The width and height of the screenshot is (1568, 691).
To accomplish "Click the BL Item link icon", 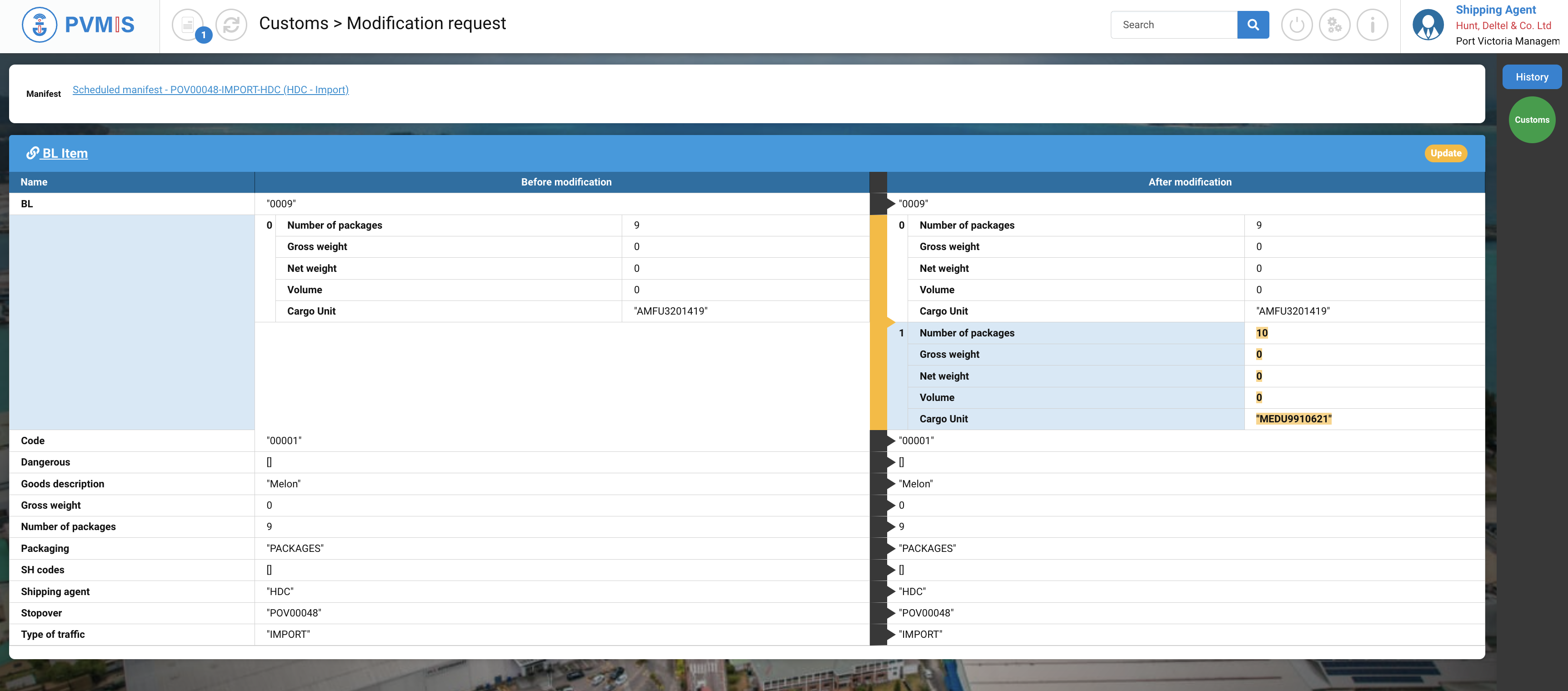I will point(32,153).
